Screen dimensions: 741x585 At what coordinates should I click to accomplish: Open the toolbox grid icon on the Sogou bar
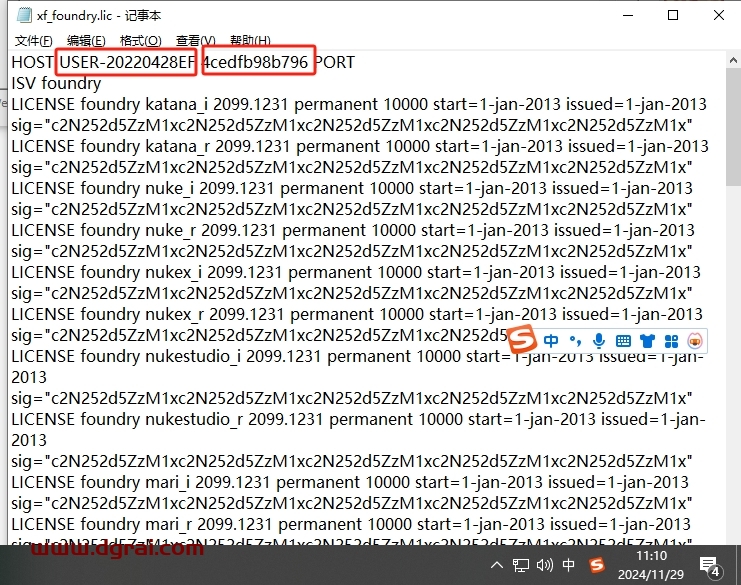pyautogui.click(x=672, y=341)
